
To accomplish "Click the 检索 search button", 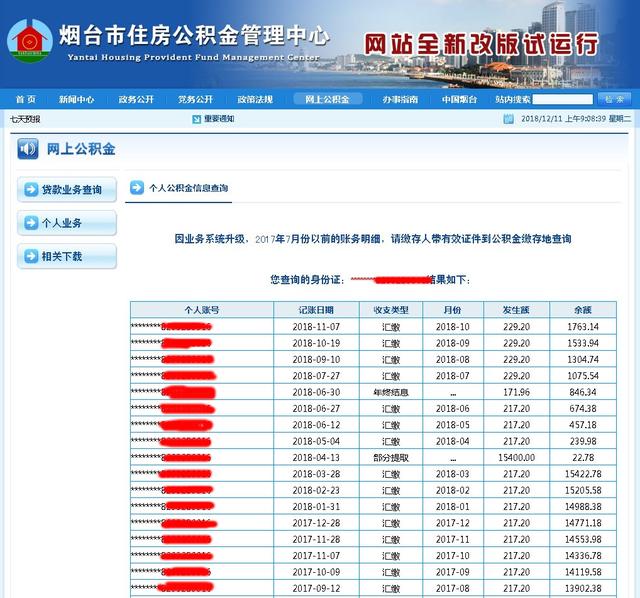I will [614, 99].
